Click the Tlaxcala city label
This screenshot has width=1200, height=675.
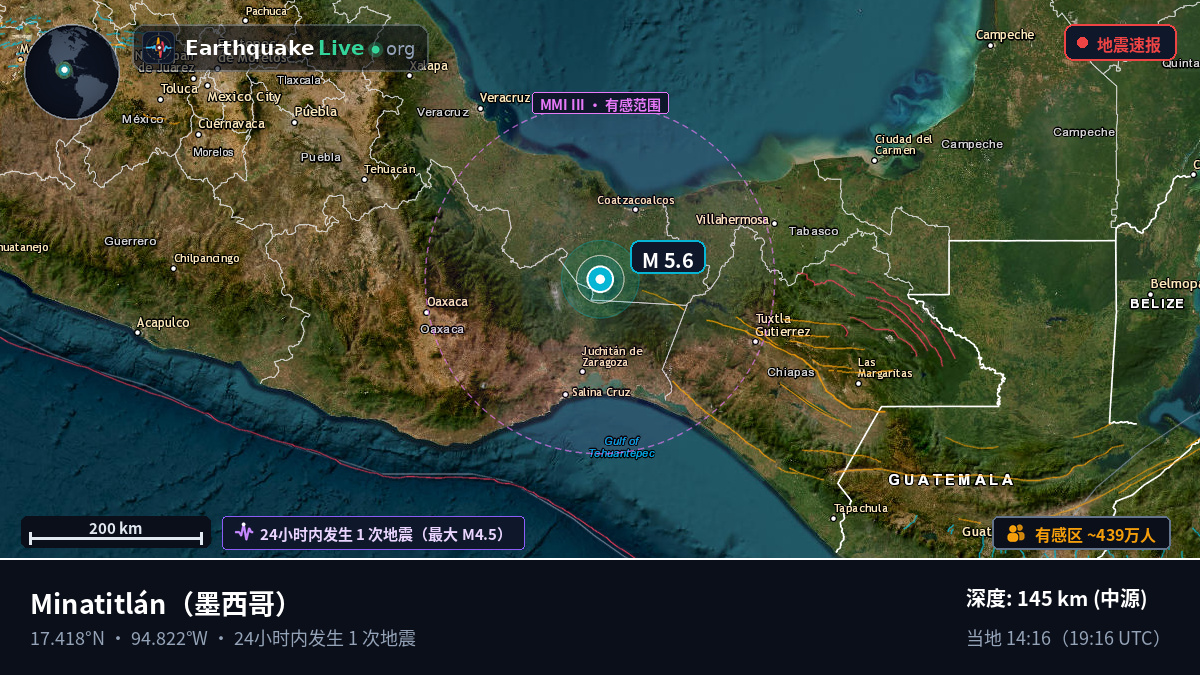pos(300,80)
